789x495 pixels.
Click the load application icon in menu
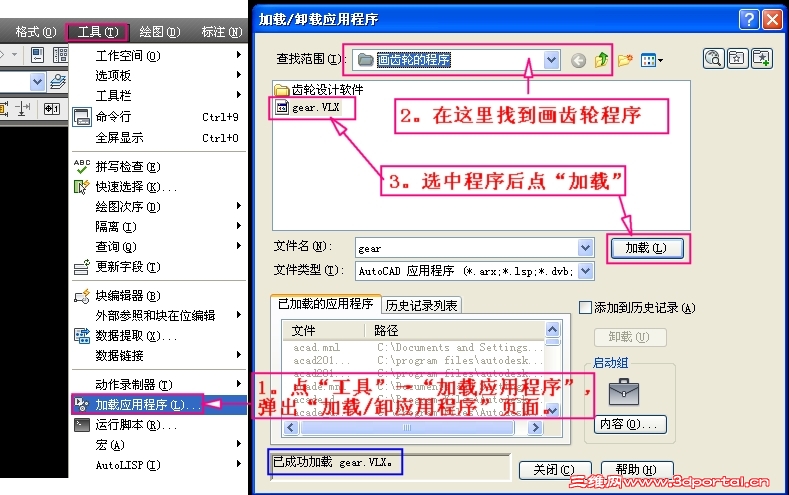click(x=82, y=404)
